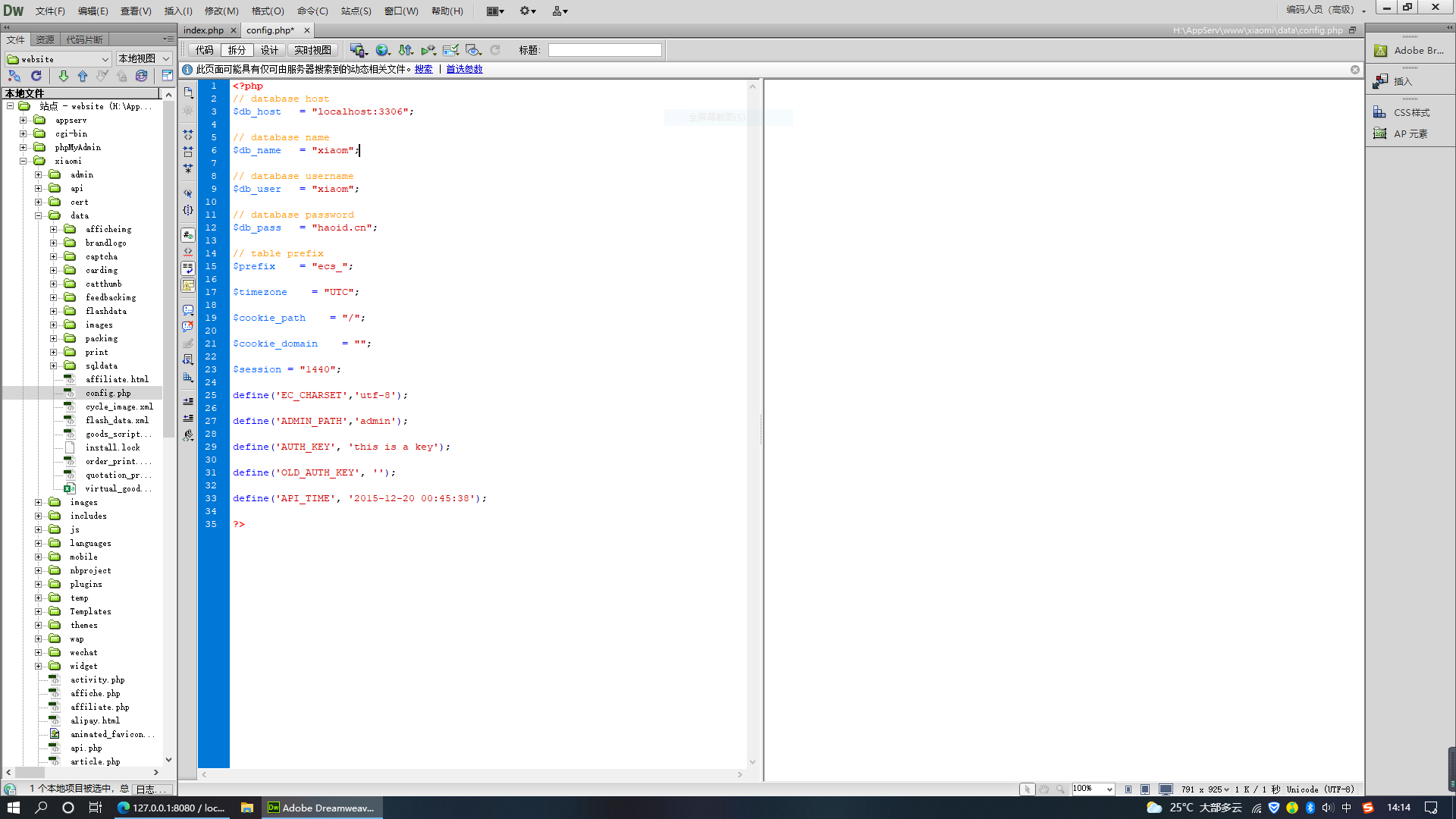Image resolution: width=1456 pixels, height=819 pixels.
Task: Enable 实时视图 live view
Action: (312, 50)
